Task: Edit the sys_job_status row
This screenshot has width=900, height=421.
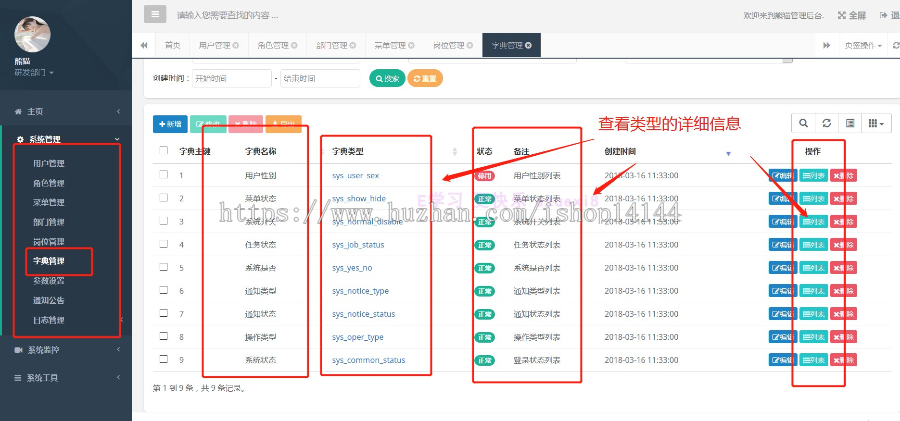Action: click(x=783, y=245)
